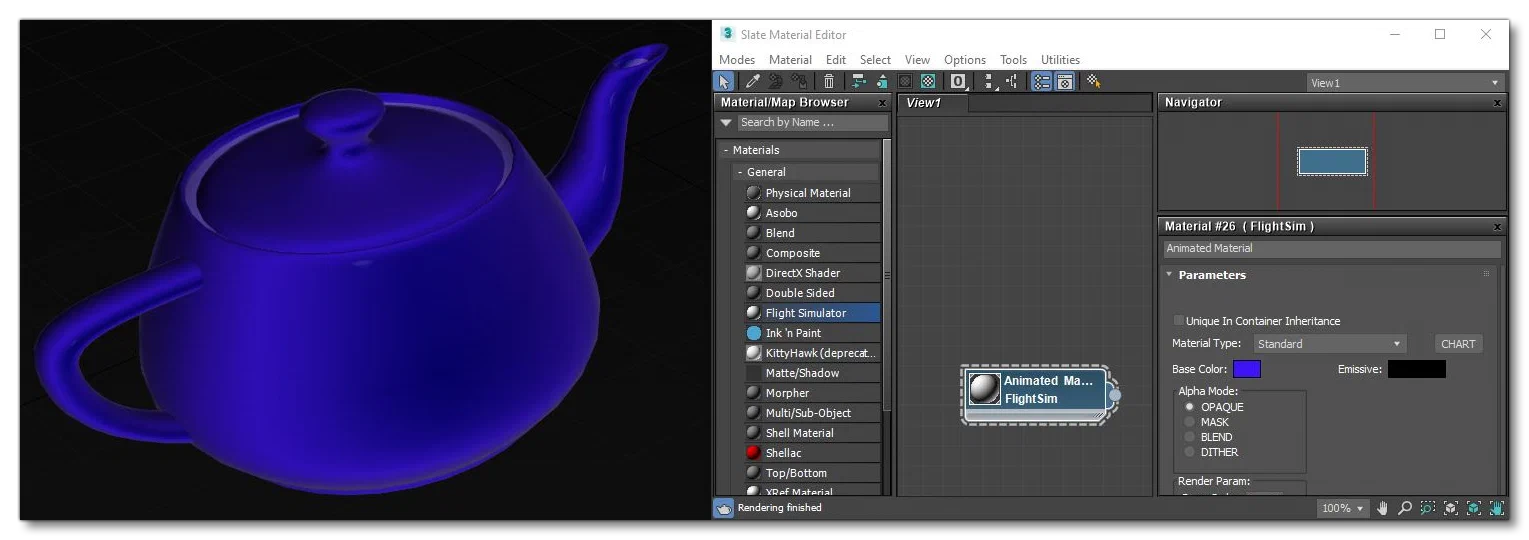
Task: Select the MASK alpha mode
Action: click(x=1189, y=422)
